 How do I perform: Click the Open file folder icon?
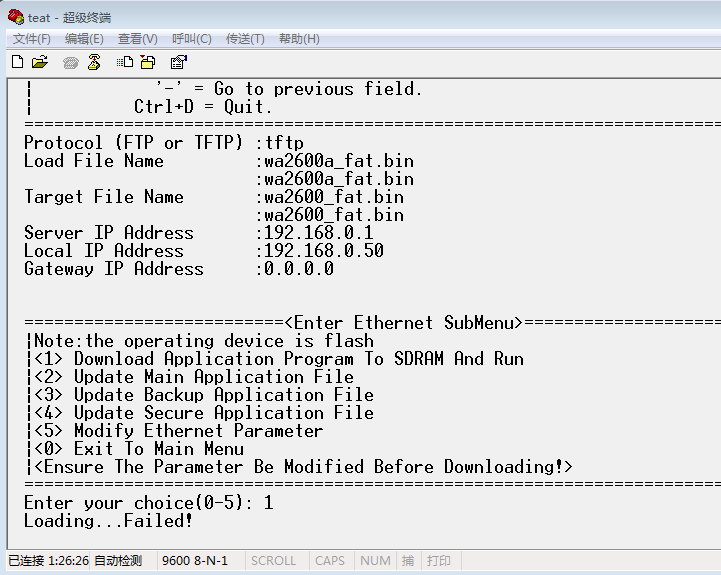(x=40, y=62)
